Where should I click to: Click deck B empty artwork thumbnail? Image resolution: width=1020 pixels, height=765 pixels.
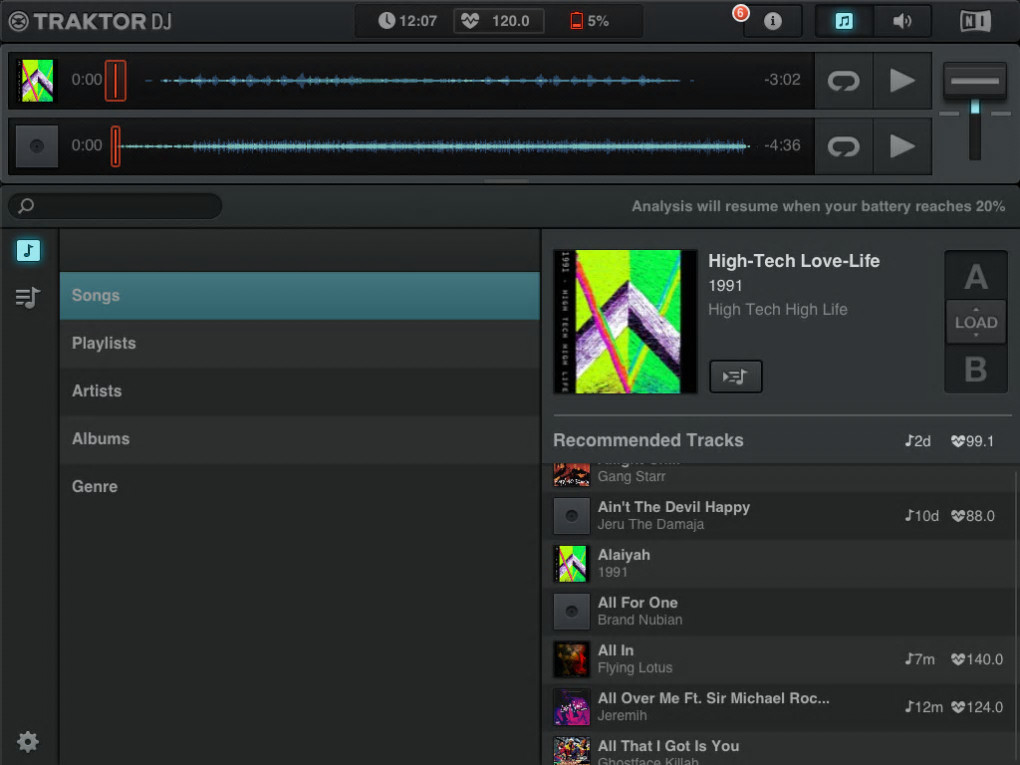click(x=37, y=146)
